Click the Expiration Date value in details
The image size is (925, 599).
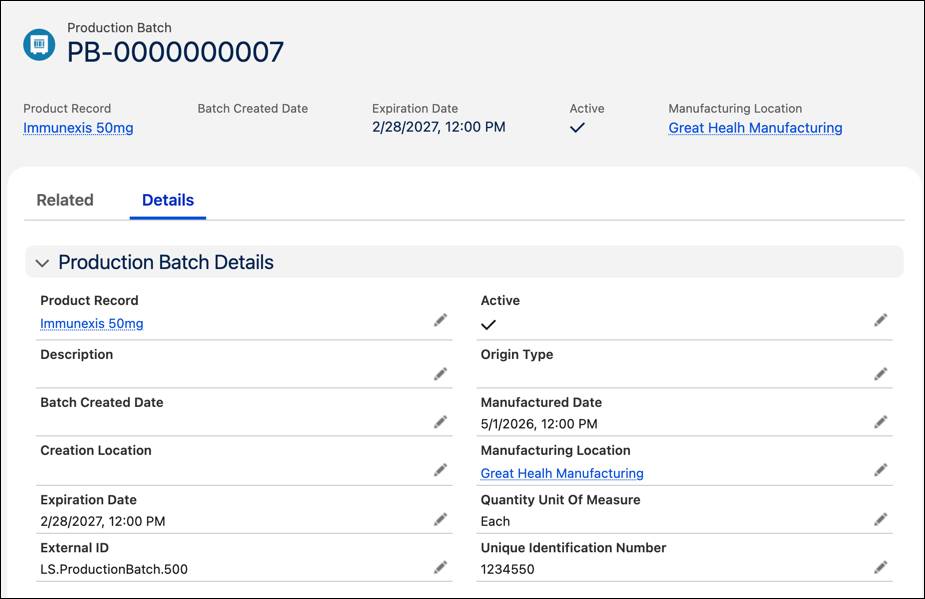(x=103, y=521)
